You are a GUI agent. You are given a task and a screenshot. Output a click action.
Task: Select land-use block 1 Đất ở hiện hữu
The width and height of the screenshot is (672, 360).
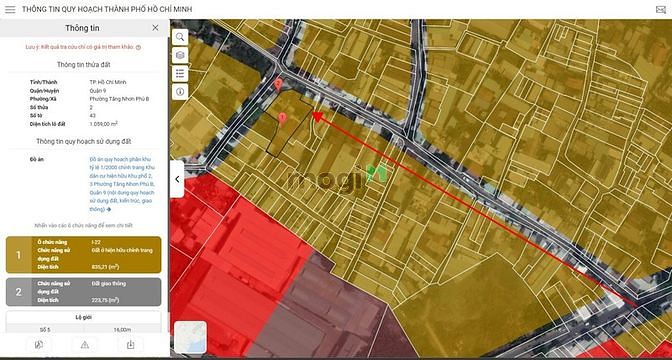[84, 255]
